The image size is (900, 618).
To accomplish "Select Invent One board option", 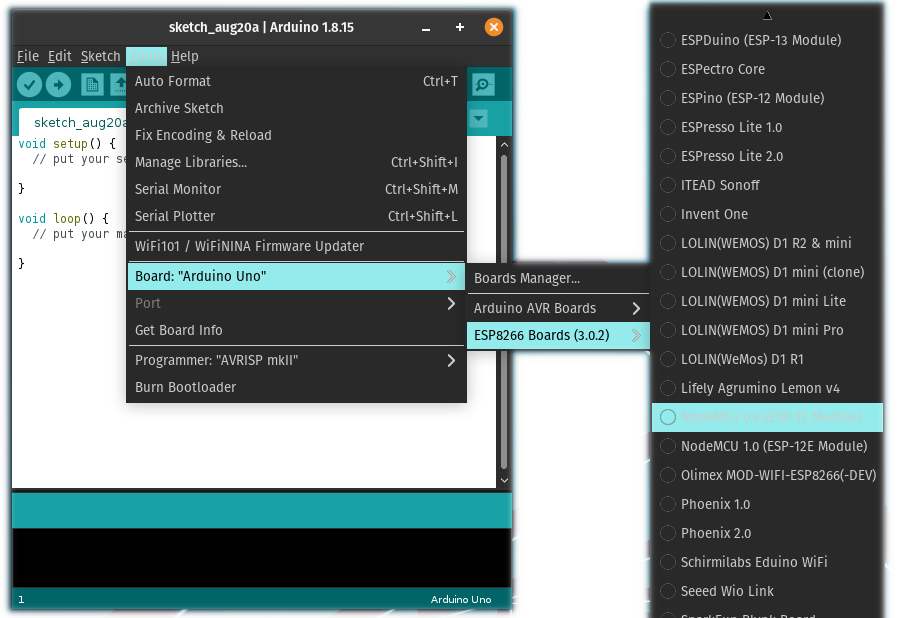I will pyautogui.click(x=767, y=214).
